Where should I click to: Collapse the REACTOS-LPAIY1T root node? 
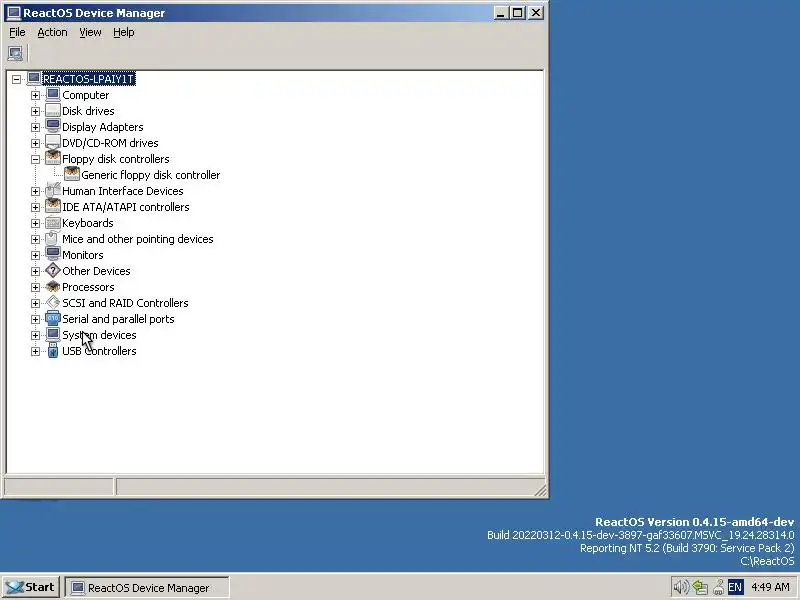coord(16,79)
